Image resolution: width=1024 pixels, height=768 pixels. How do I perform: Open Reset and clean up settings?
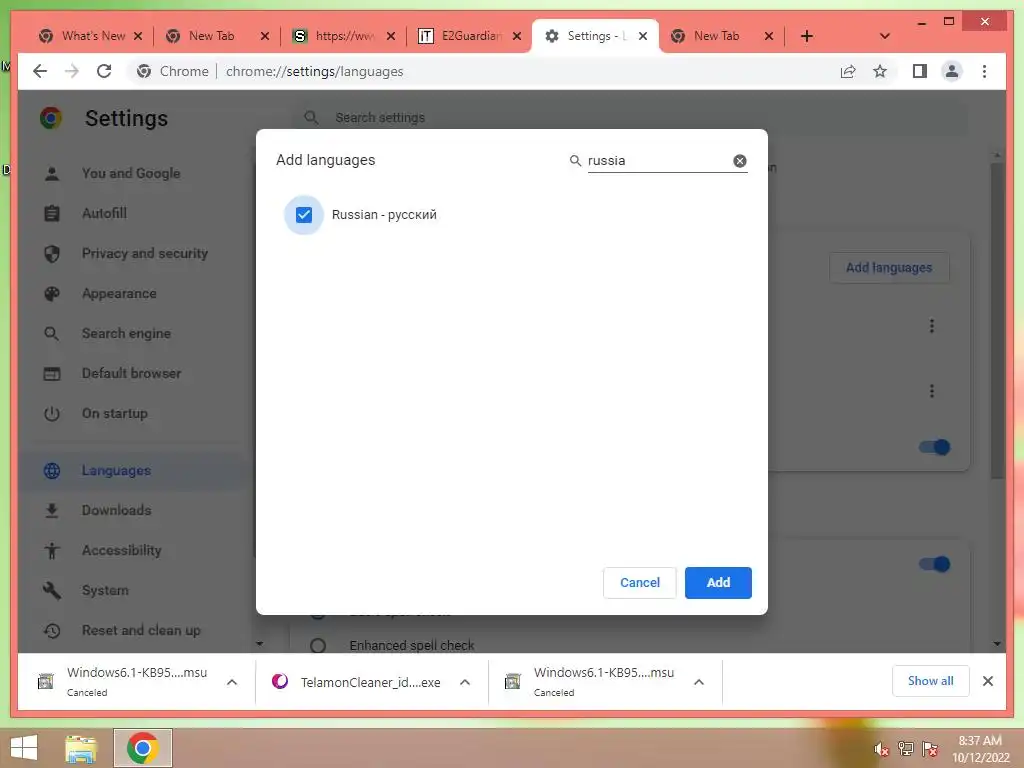[141, 630]
